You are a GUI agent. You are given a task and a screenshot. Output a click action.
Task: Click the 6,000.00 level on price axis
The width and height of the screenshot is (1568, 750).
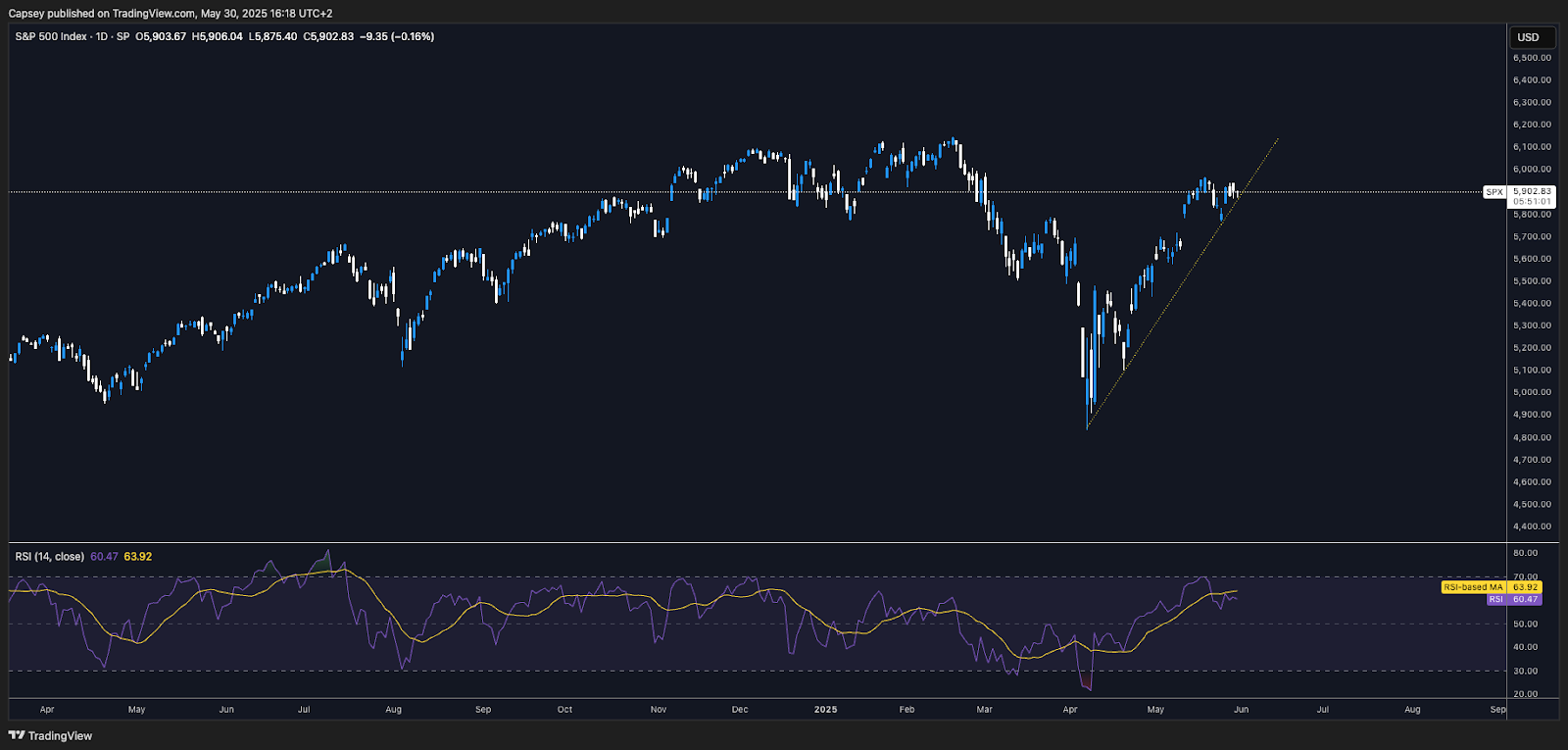point(1532,170)
